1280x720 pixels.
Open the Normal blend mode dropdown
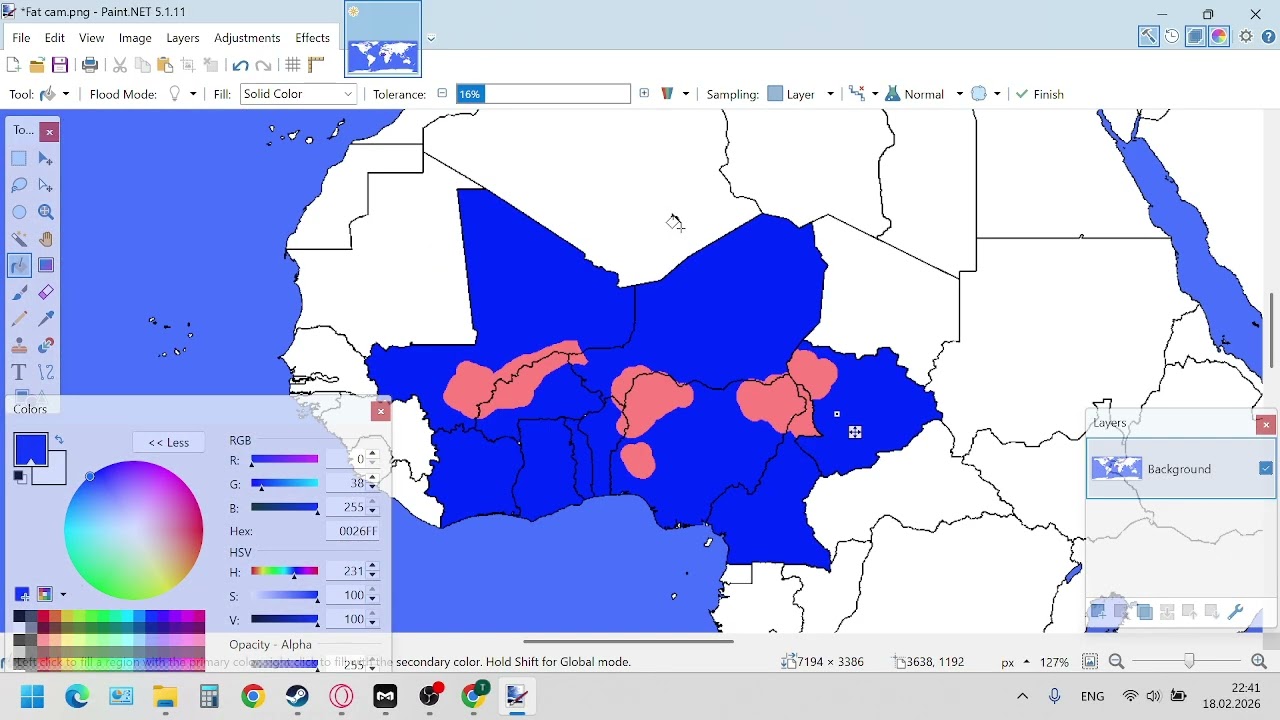point(924,94)
